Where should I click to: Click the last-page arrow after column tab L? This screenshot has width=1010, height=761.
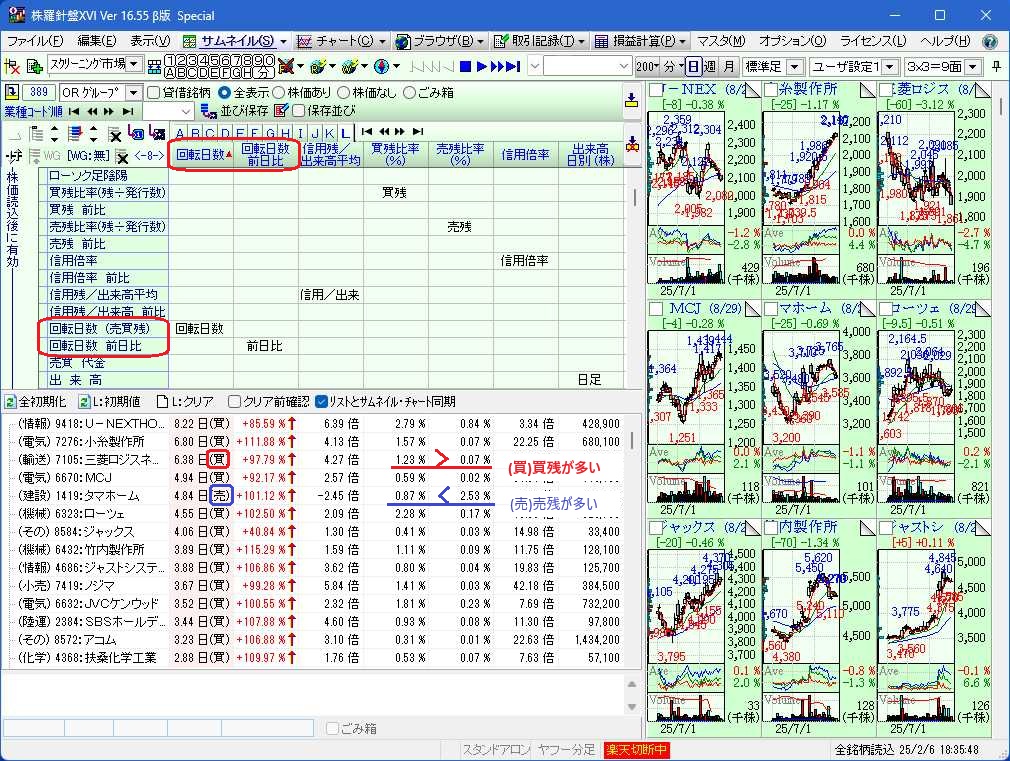[x=417, y=131]
